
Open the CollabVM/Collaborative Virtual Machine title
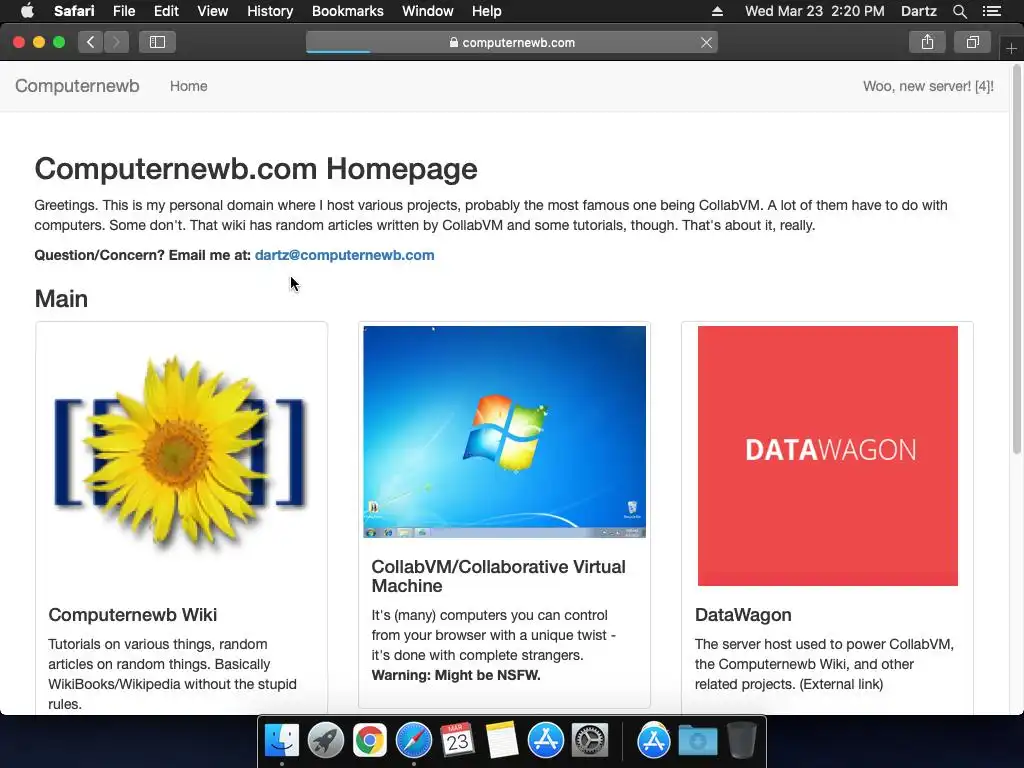click(x=498, y=576)
